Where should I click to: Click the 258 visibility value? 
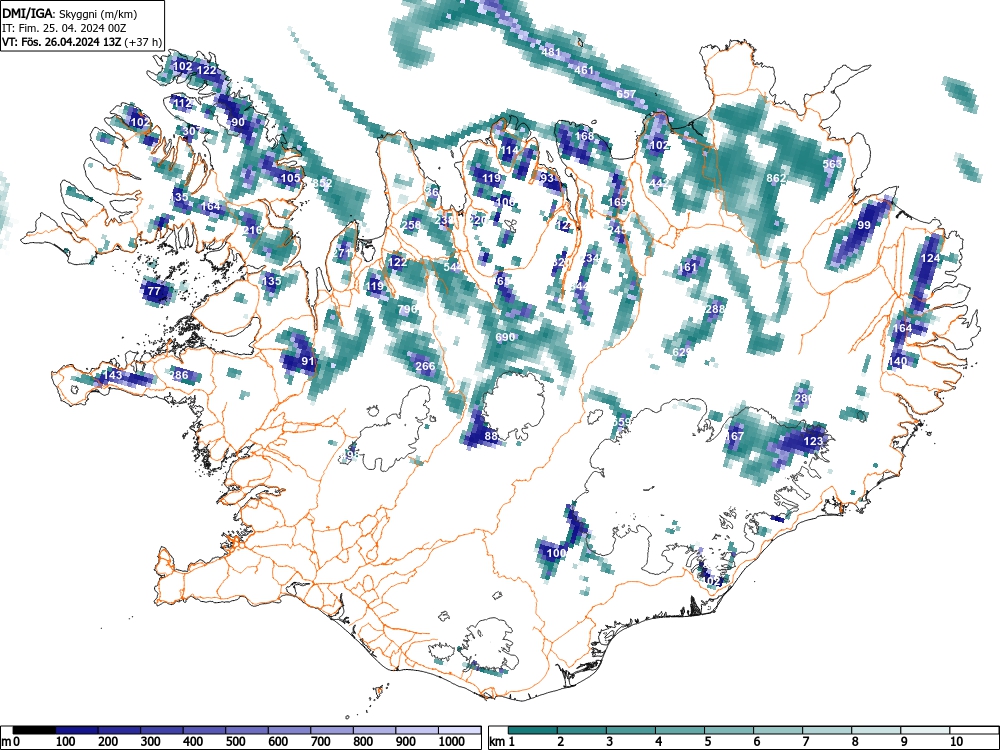(411, 224)
